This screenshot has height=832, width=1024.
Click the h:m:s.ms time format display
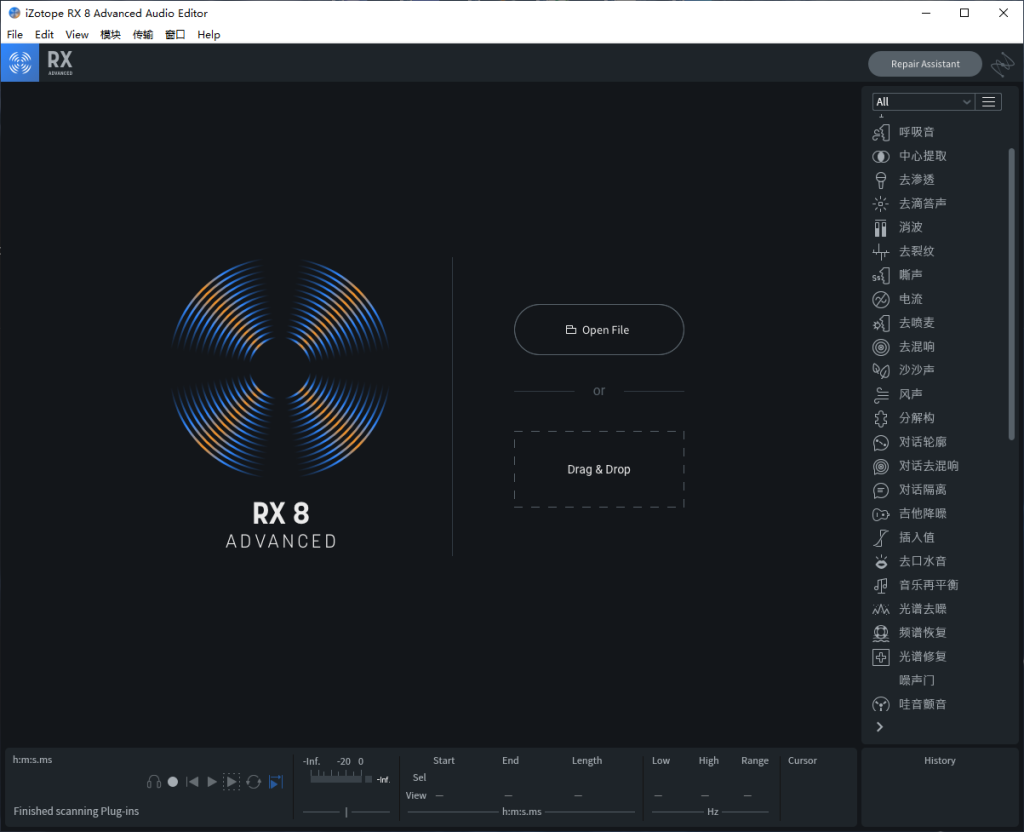coord(33,760)
